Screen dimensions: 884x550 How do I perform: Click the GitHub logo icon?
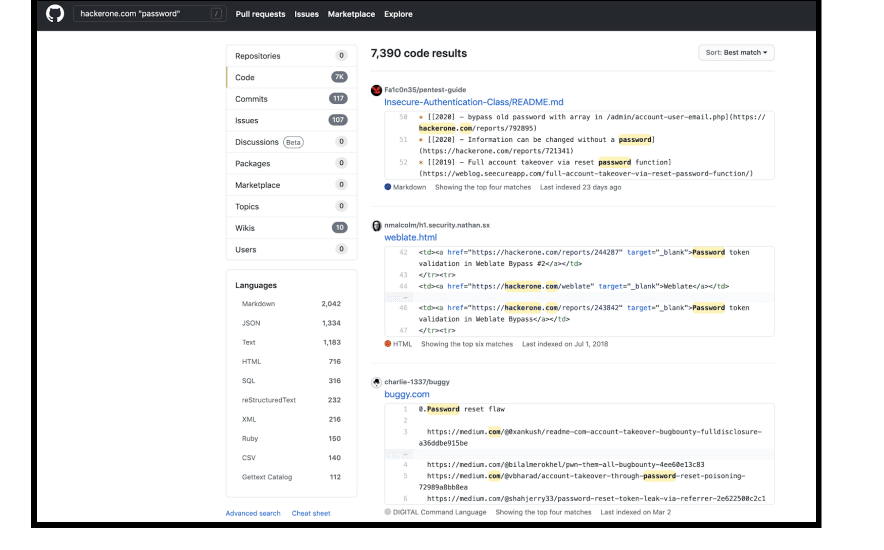click(x=55, y=14)
